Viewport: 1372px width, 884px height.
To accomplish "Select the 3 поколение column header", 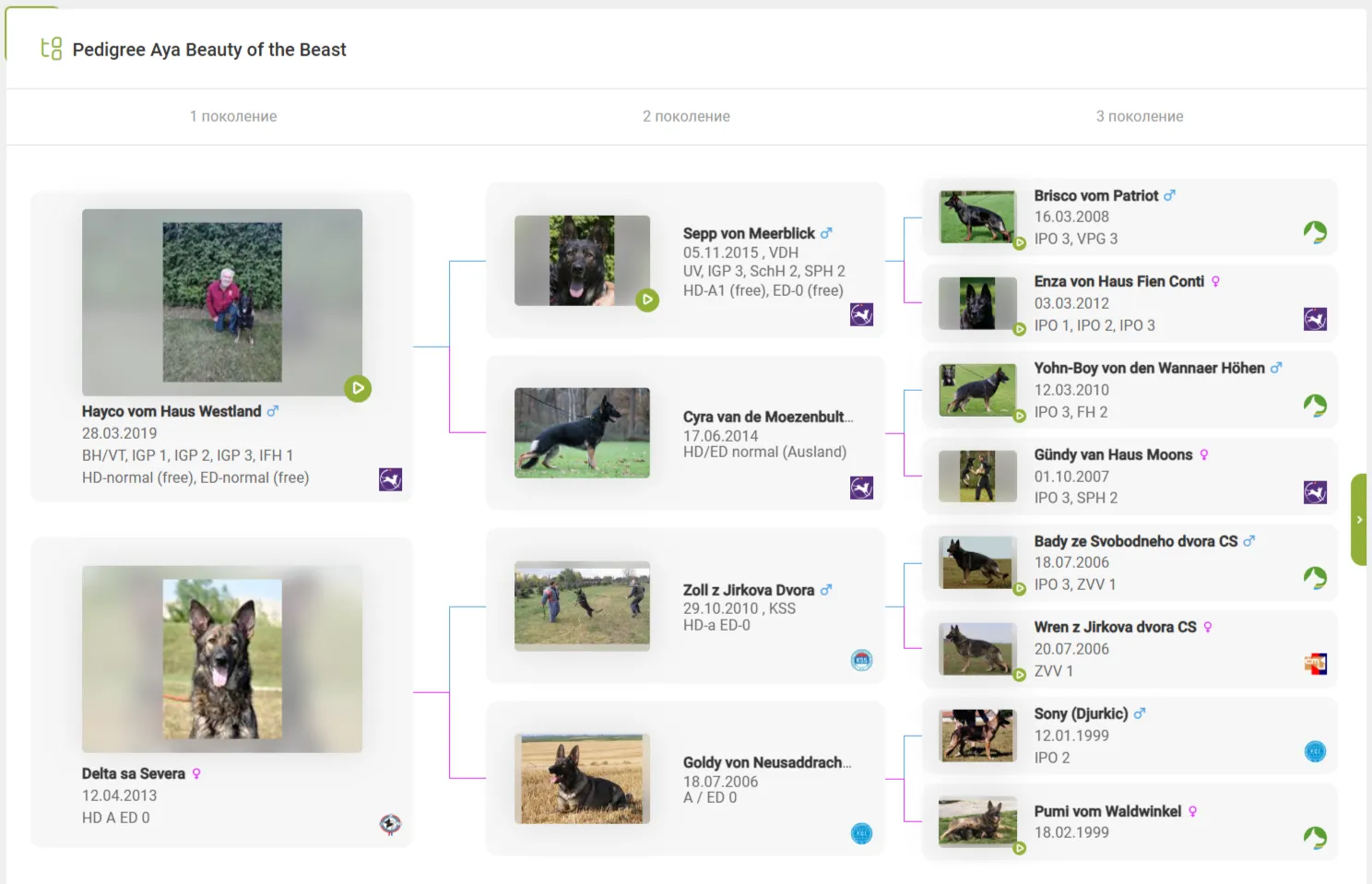I will click(x=1139, y=116).
